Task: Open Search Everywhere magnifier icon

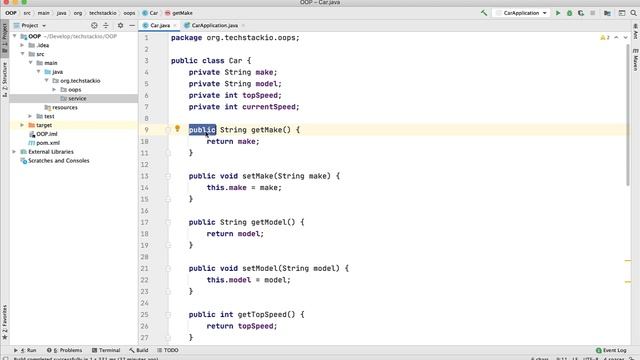Action: coord(633,13)
